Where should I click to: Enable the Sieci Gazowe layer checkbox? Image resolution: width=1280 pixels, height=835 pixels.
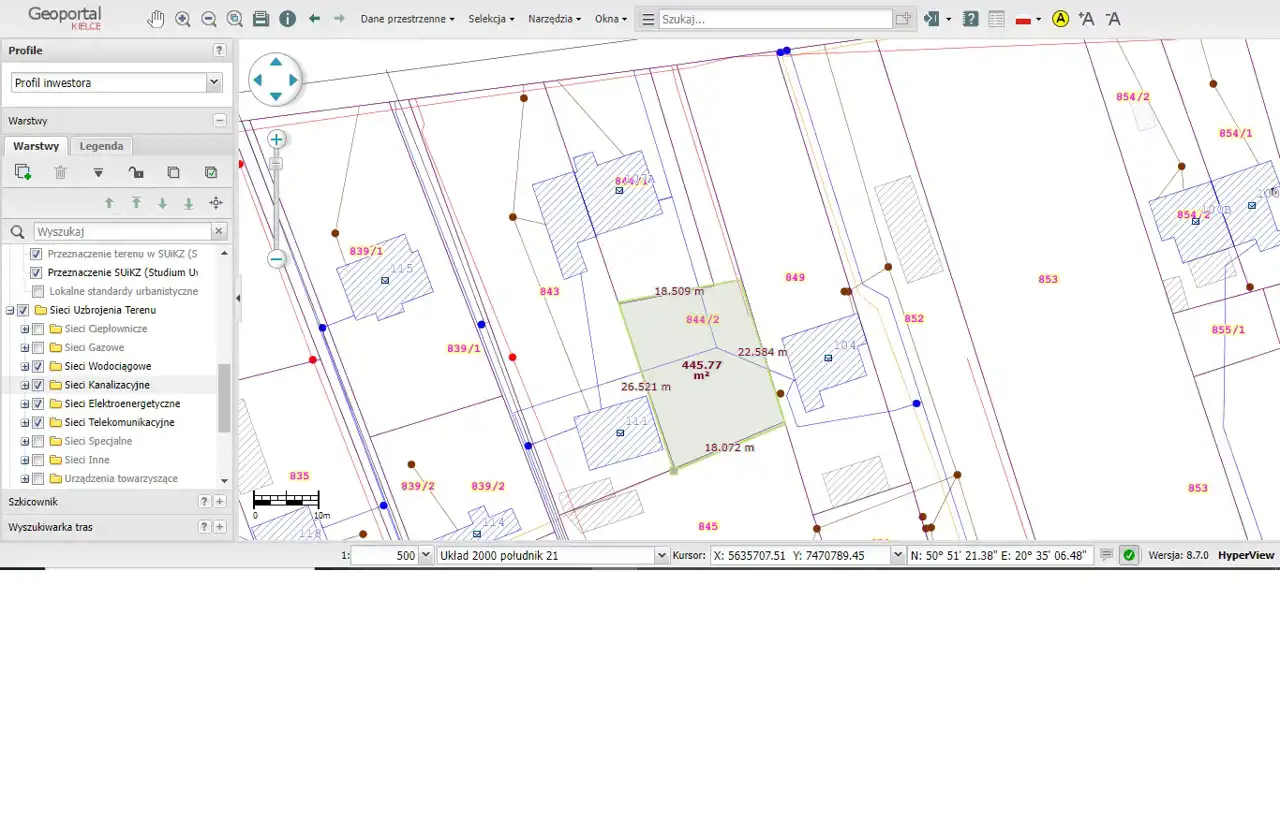(38, 348)
